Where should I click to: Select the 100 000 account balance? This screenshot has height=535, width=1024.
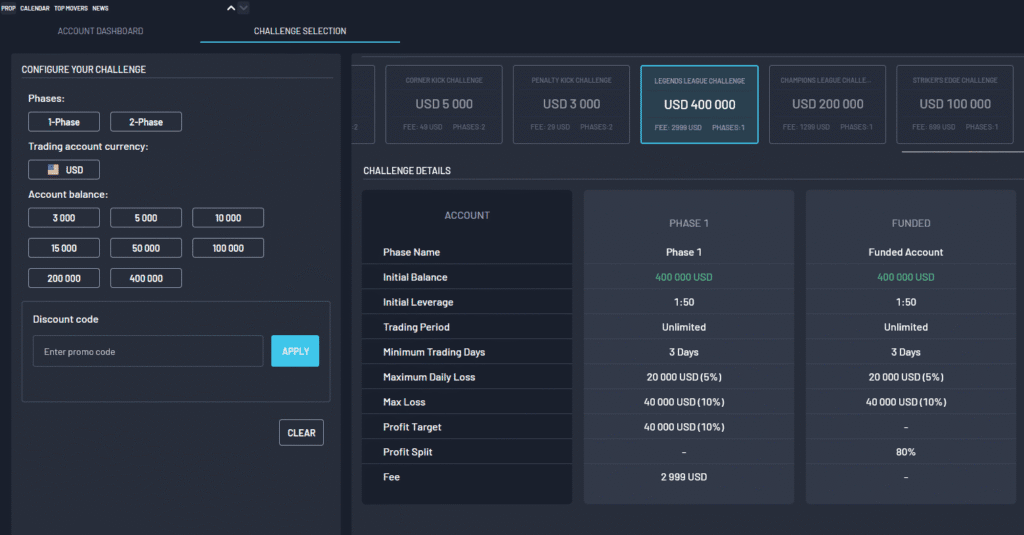pos(228,248)
